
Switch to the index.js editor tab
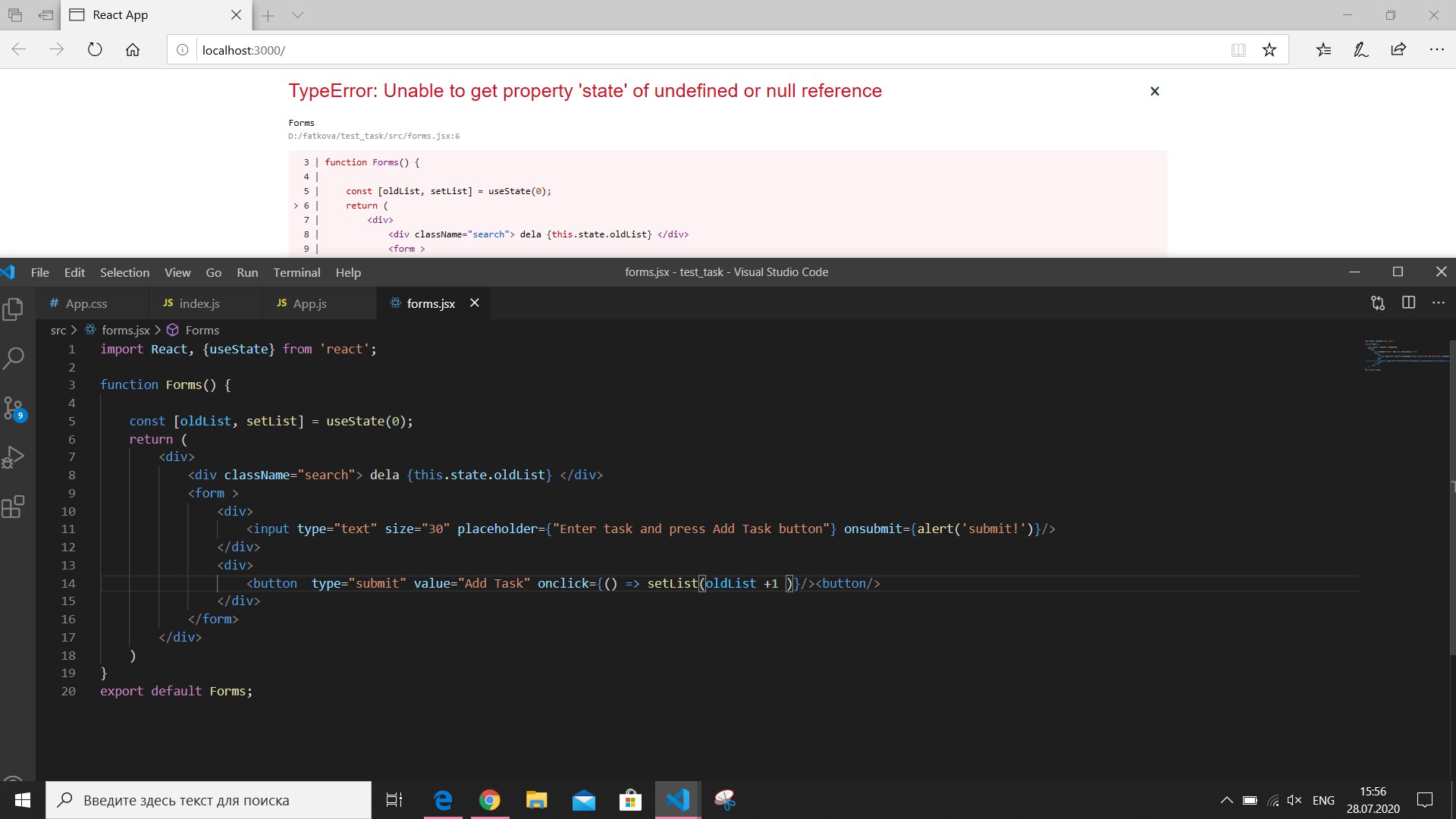pyautogui.click(x=206, y=303)
